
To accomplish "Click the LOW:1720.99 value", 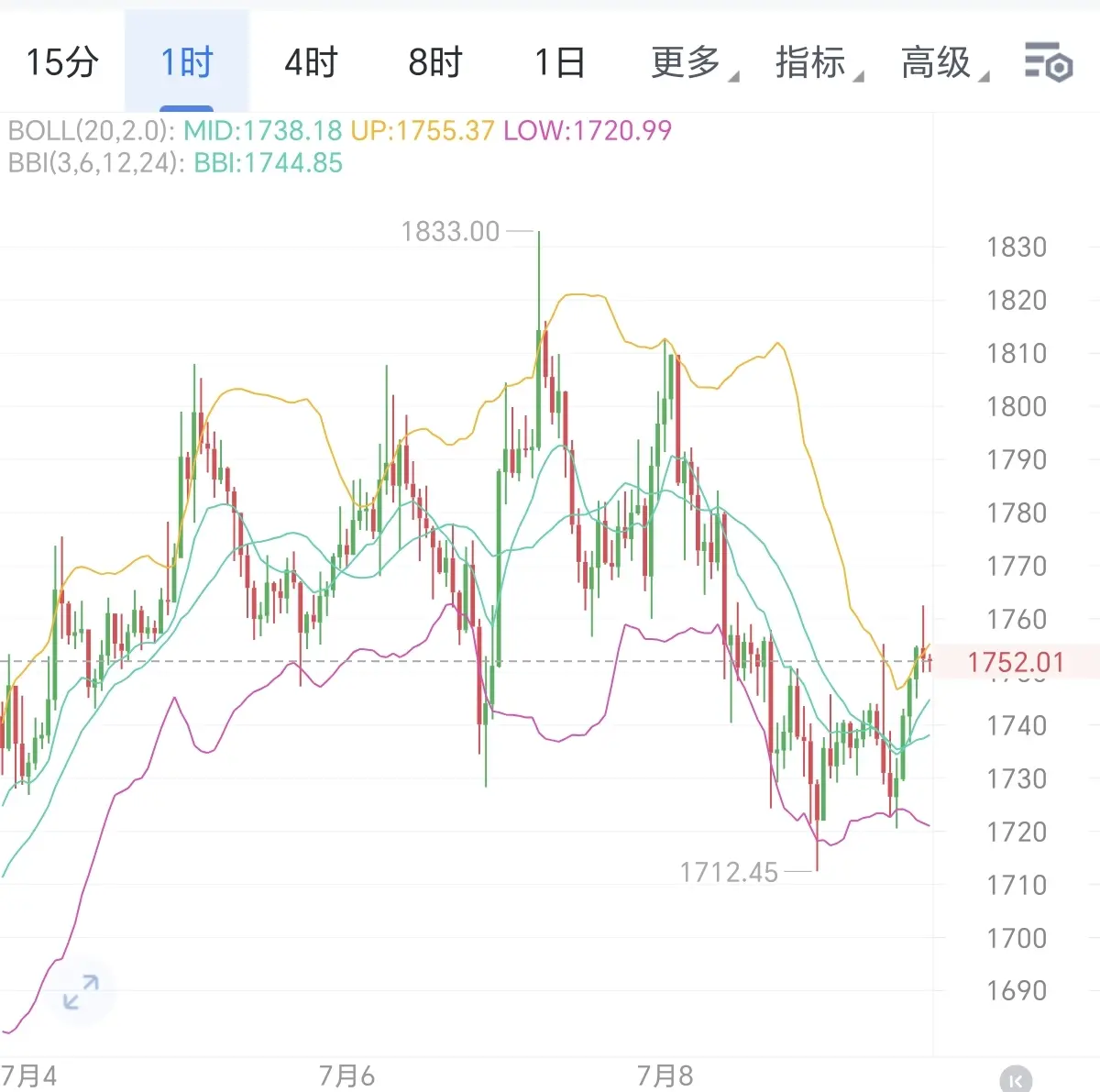I will click(x=588, y=130).
